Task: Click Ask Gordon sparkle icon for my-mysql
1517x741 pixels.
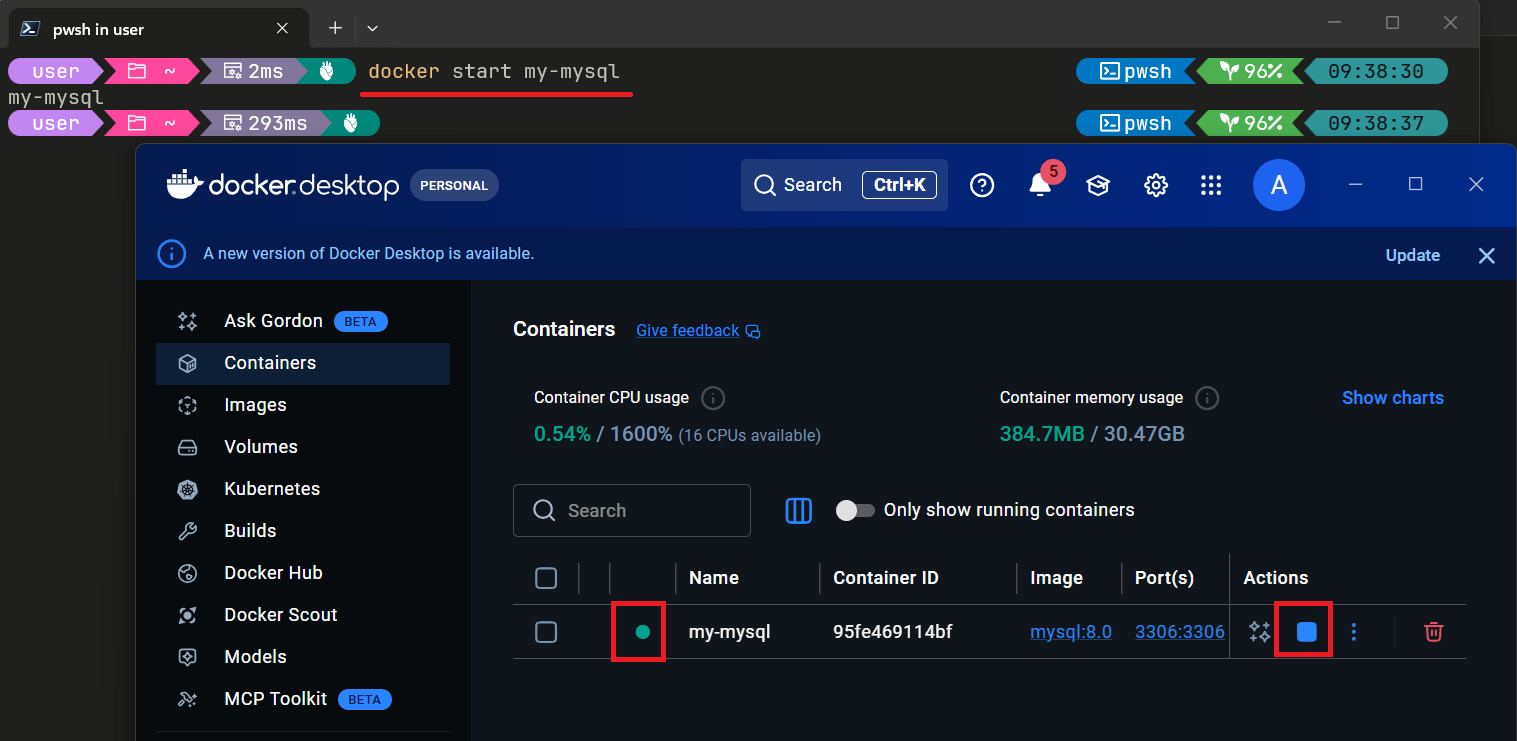Action: (x=1259, y=632)
